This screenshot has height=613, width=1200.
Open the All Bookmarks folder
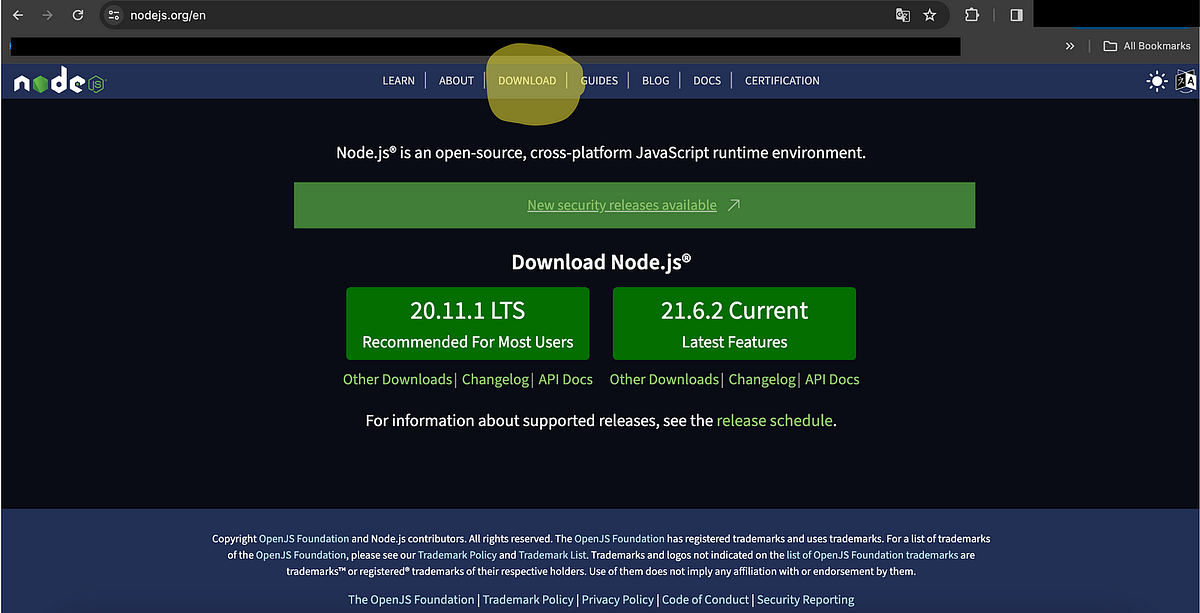pyautogui.click(x=1146, y=45)
